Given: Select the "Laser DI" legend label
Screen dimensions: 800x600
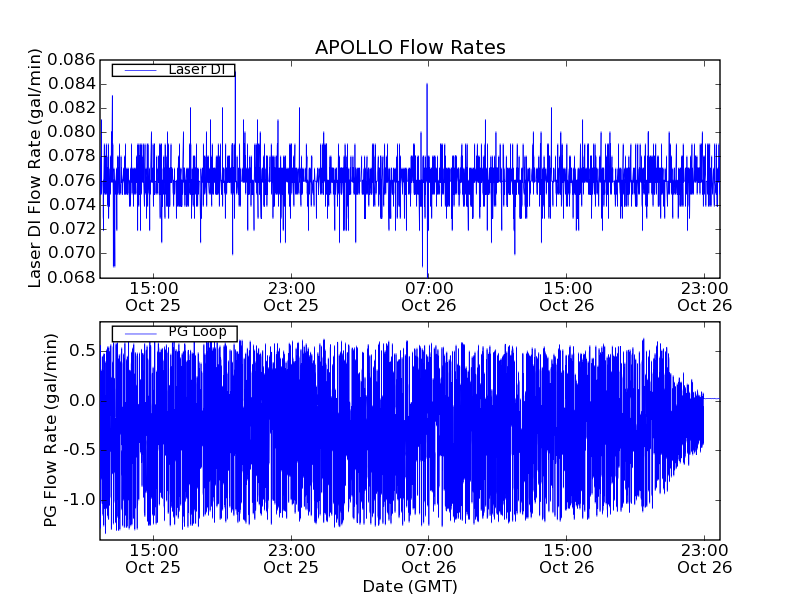Looking at the screenshot, I should [197, 69].
